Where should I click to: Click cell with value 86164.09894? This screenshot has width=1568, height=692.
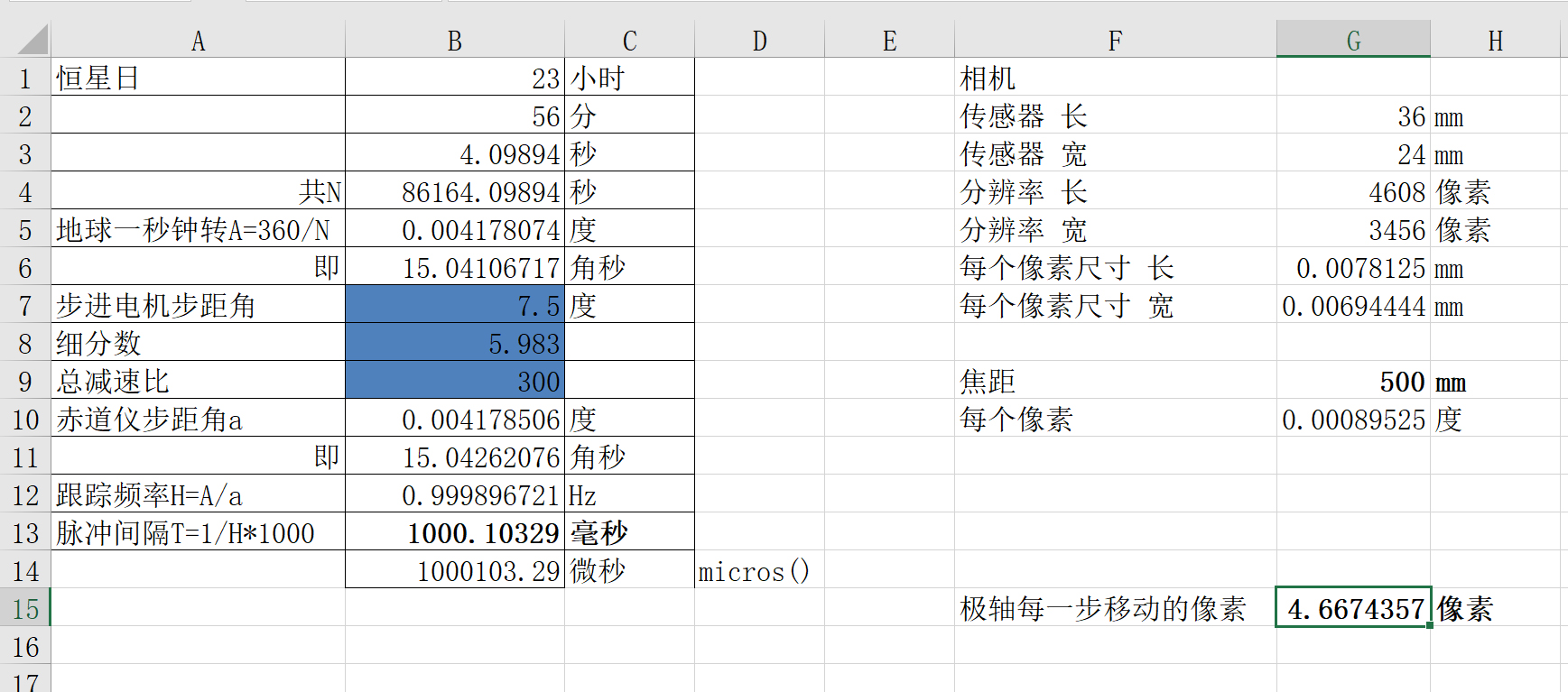tap(455, 191)
